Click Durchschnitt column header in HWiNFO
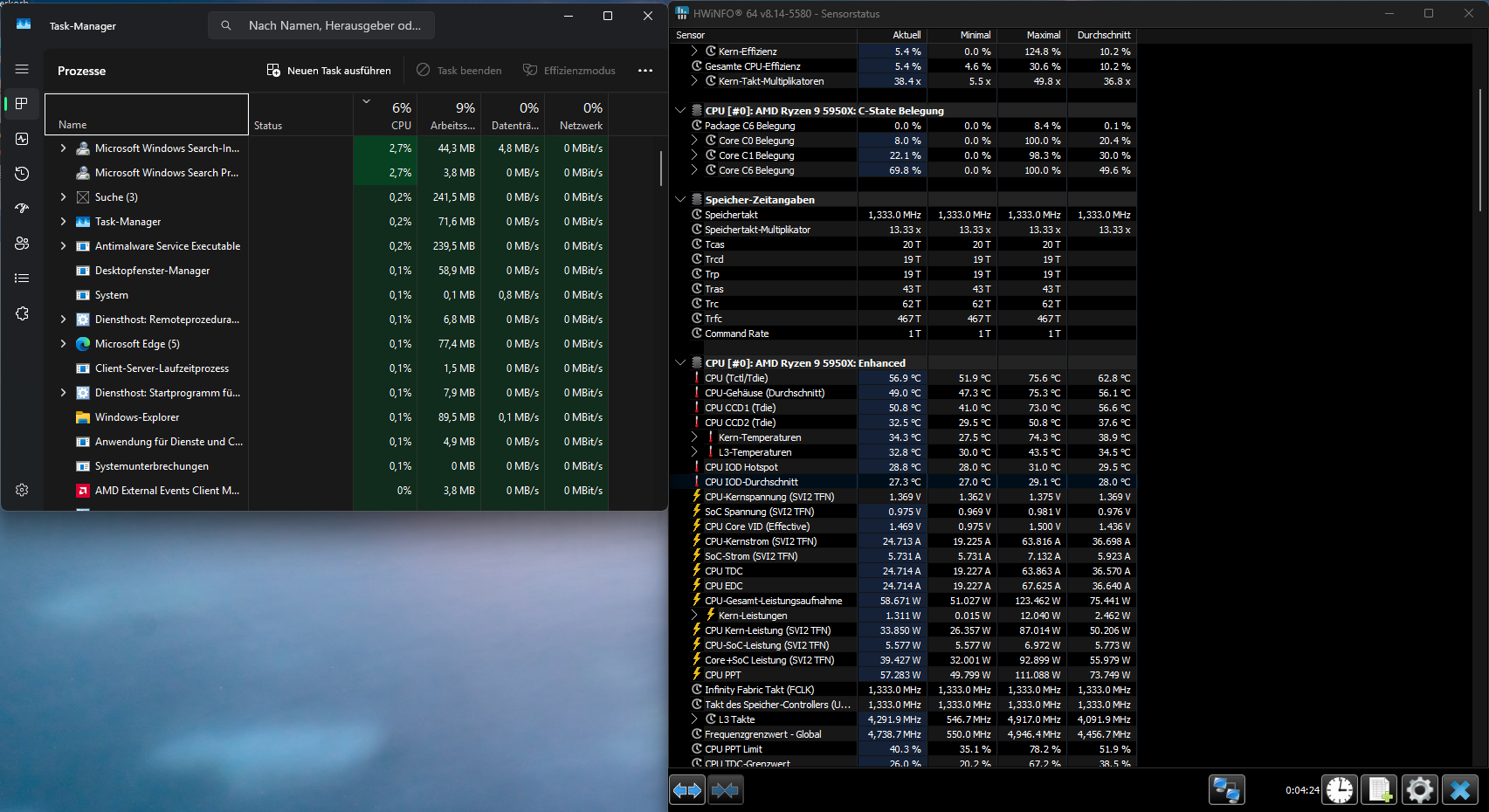 1101,35
